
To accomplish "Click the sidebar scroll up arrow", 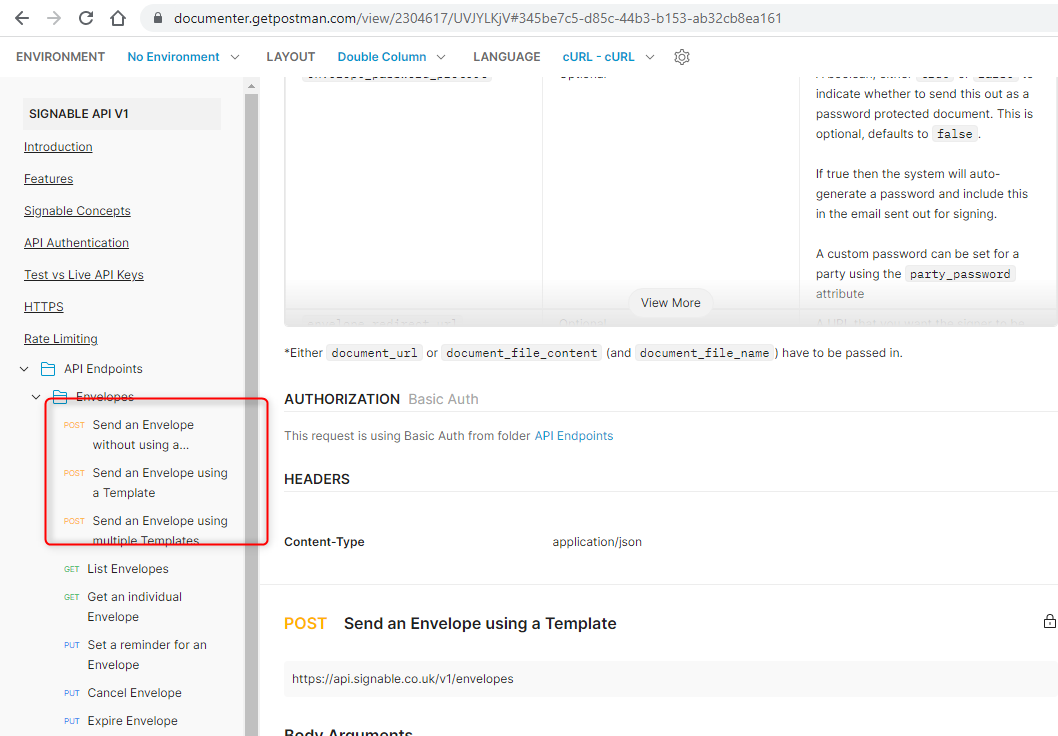I will (x=251, y=86).
